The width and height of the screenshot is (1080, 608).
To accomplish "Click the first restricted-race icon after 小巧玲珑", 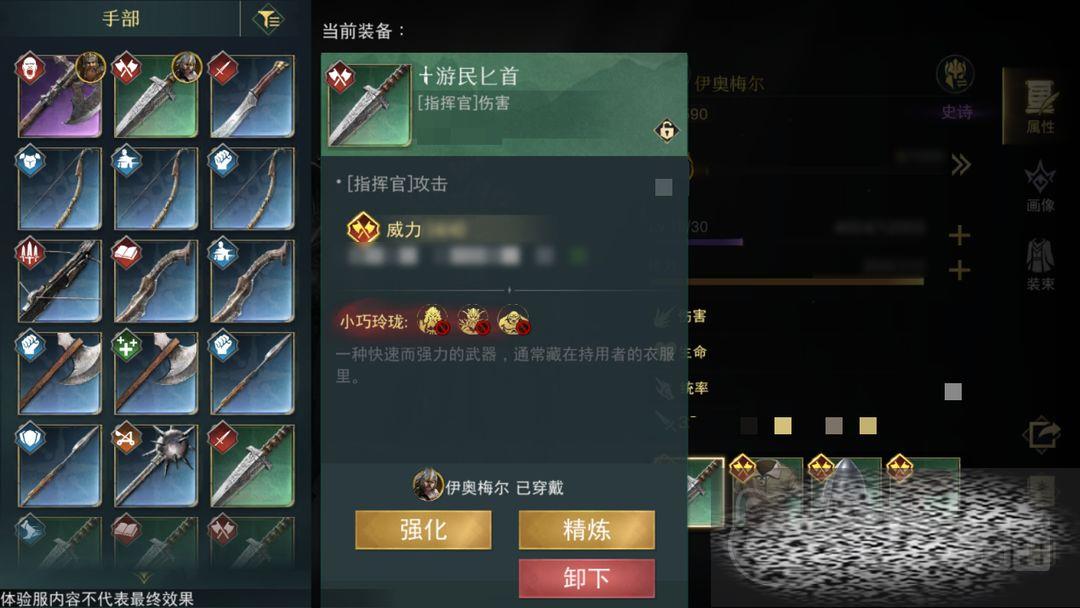I will point(433,320).
